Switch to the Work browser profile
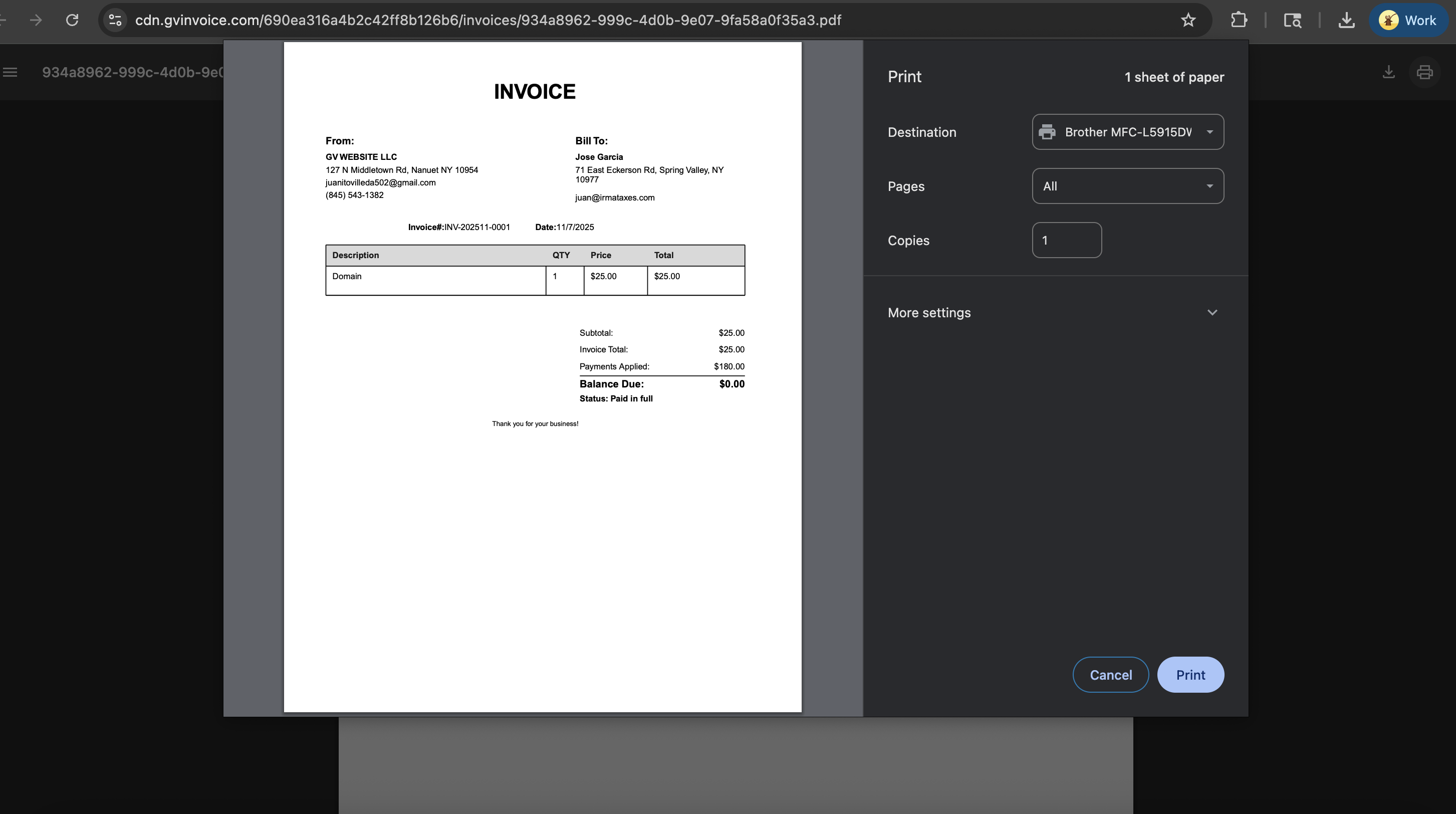 [1408, 20]
